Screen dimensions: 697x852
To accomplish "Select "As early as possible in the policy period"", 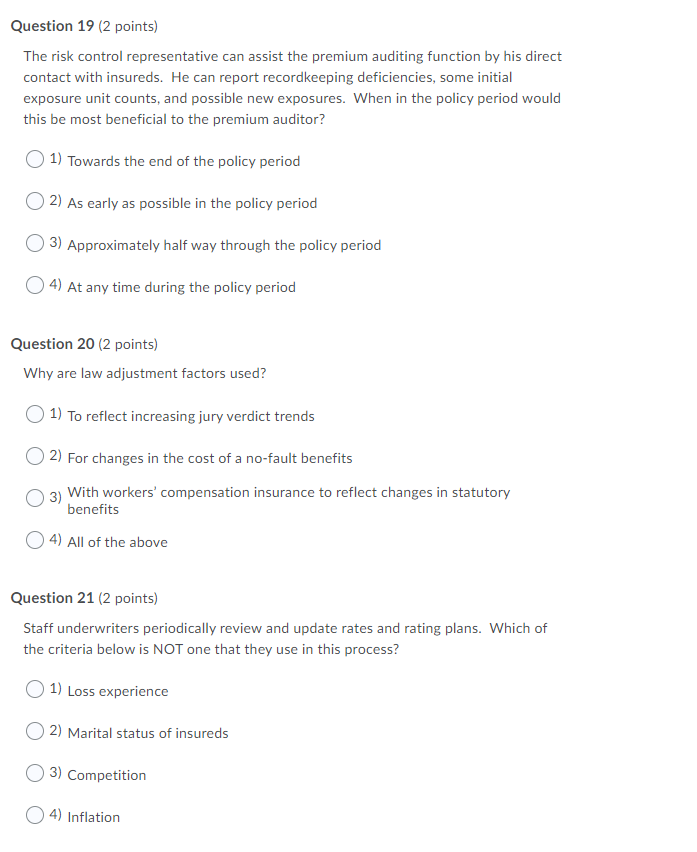I will [33, 201].
